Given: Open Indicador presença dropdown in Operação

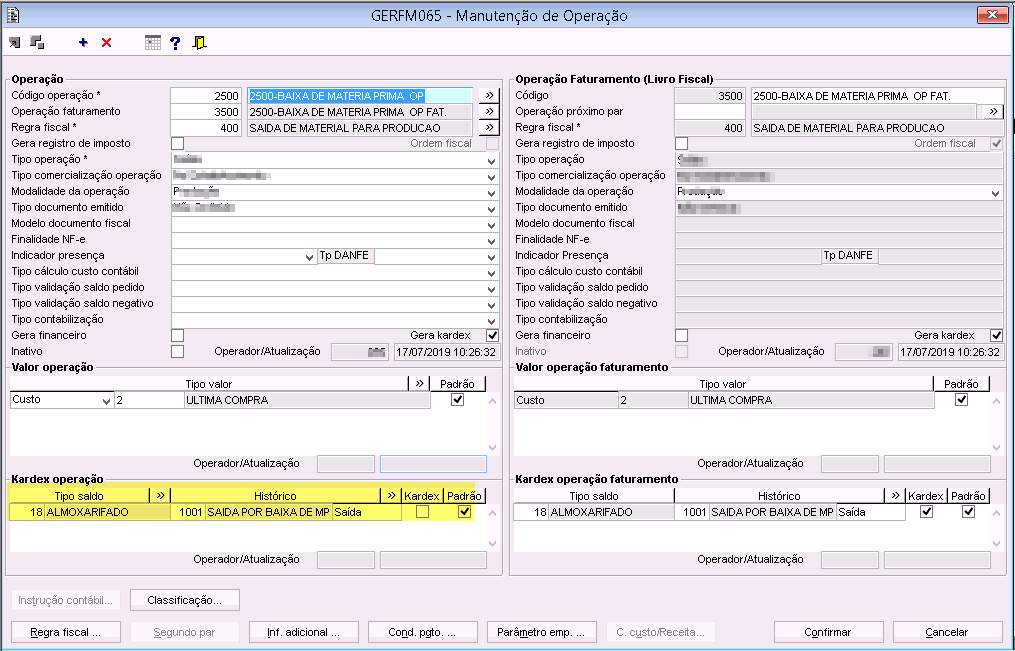Looking at the screenshot, I should (309, 257).
